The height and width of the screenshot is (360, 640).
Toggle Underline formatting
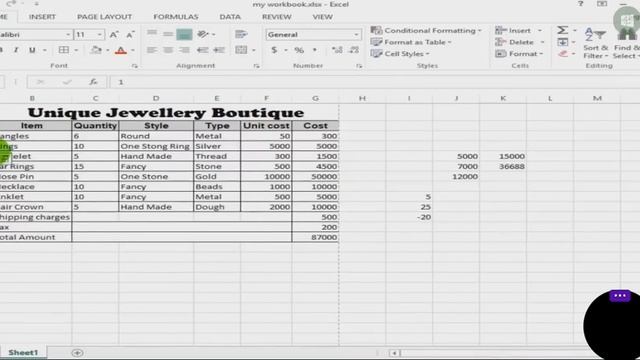coord(32,50)
